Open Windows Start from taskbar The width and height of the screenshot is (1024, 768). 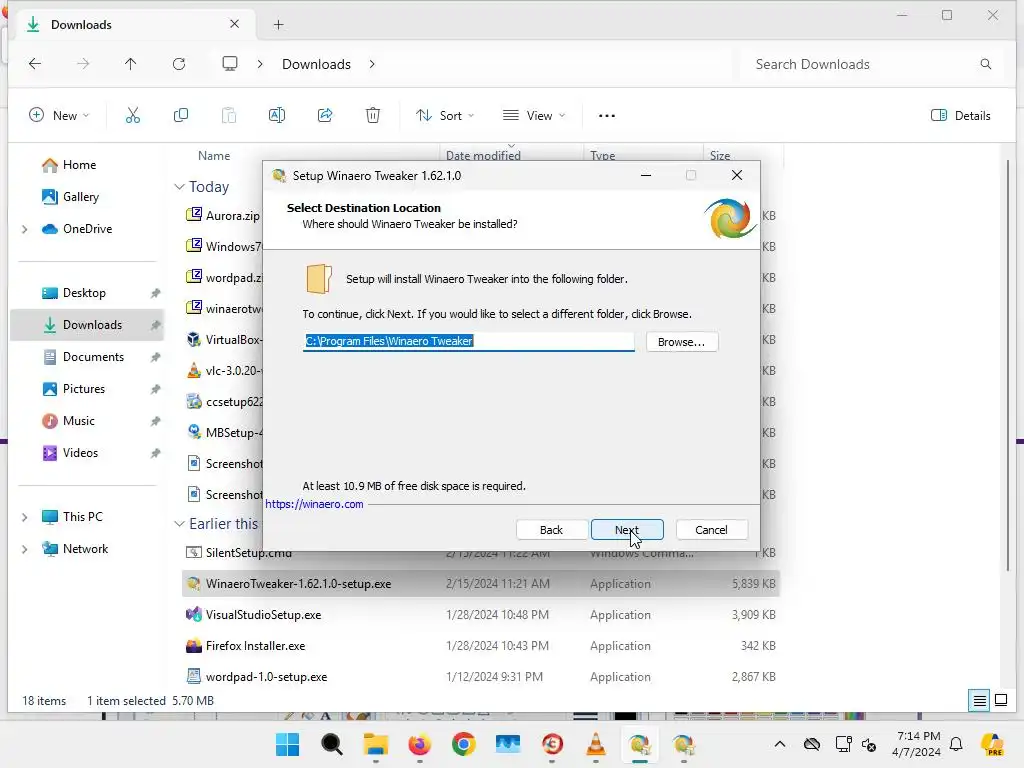[287, 744]
